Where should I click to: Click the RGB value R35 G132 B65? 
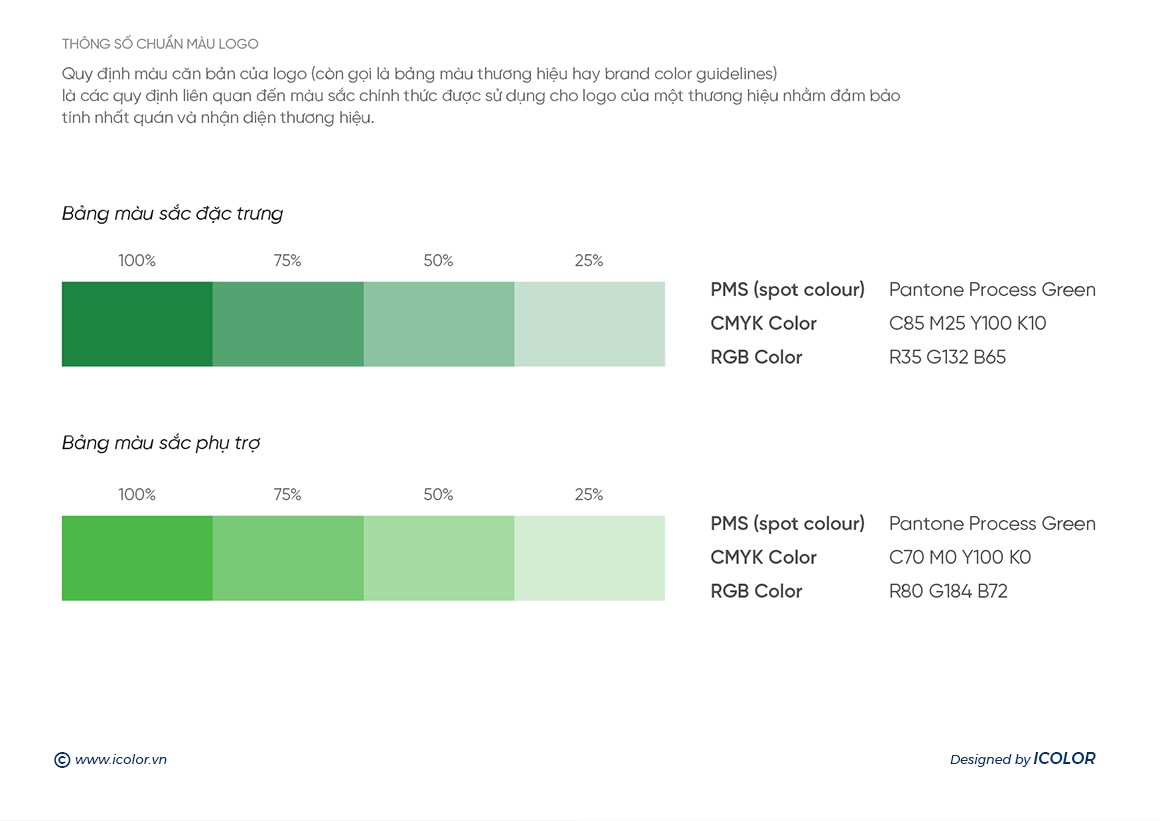coord(947,358)
